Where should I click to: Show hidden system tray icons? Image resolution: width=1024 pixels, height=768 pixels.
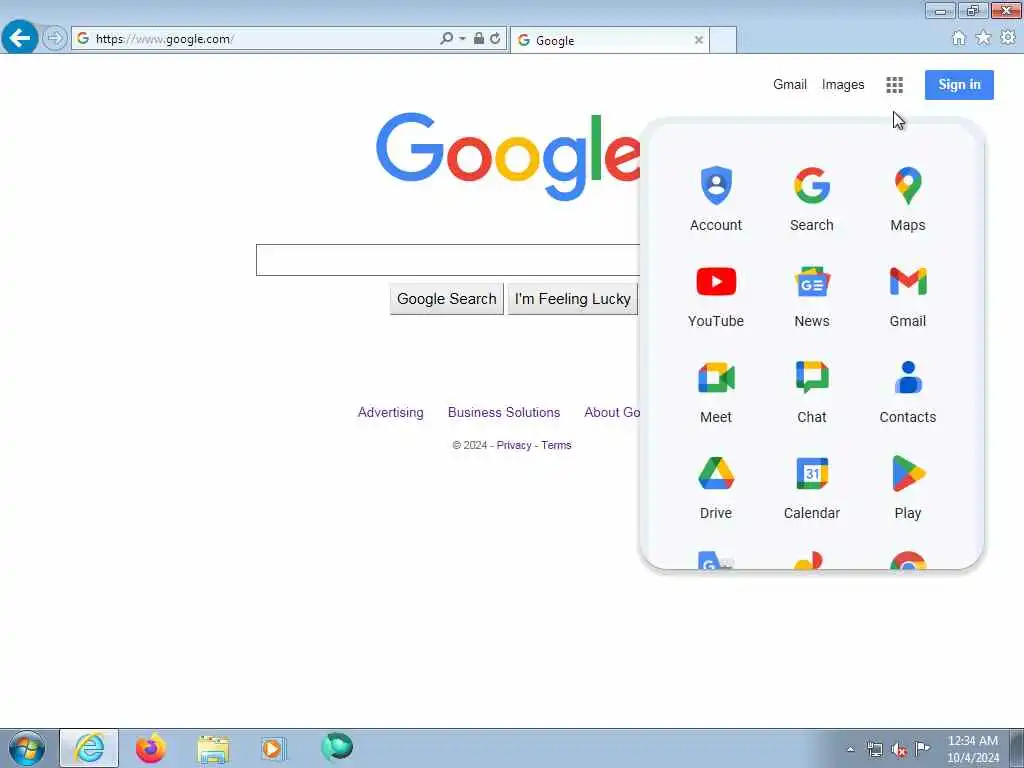tap(850, 750)
